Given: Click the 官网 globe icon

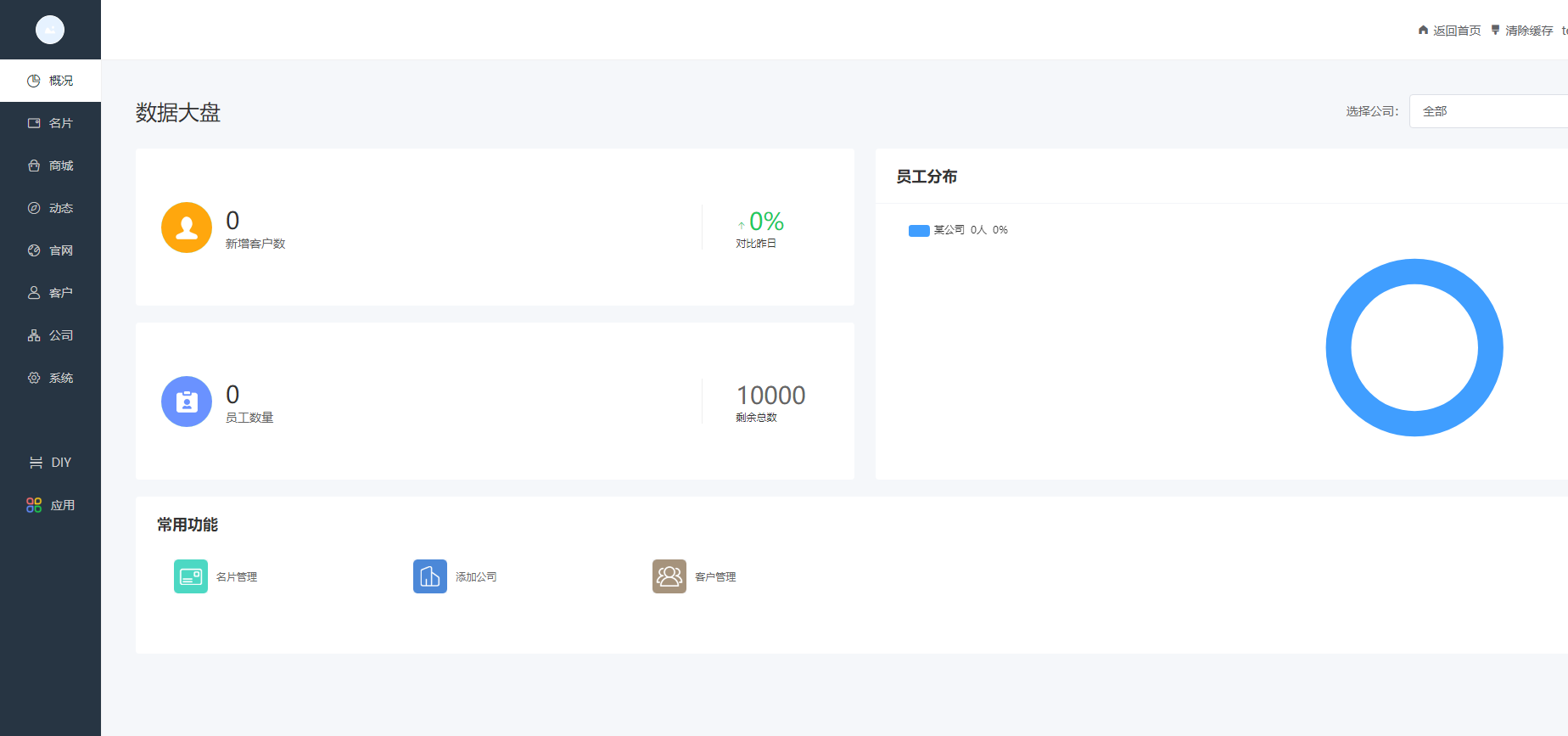Looking at the screenshot, I should click(34, 250).
